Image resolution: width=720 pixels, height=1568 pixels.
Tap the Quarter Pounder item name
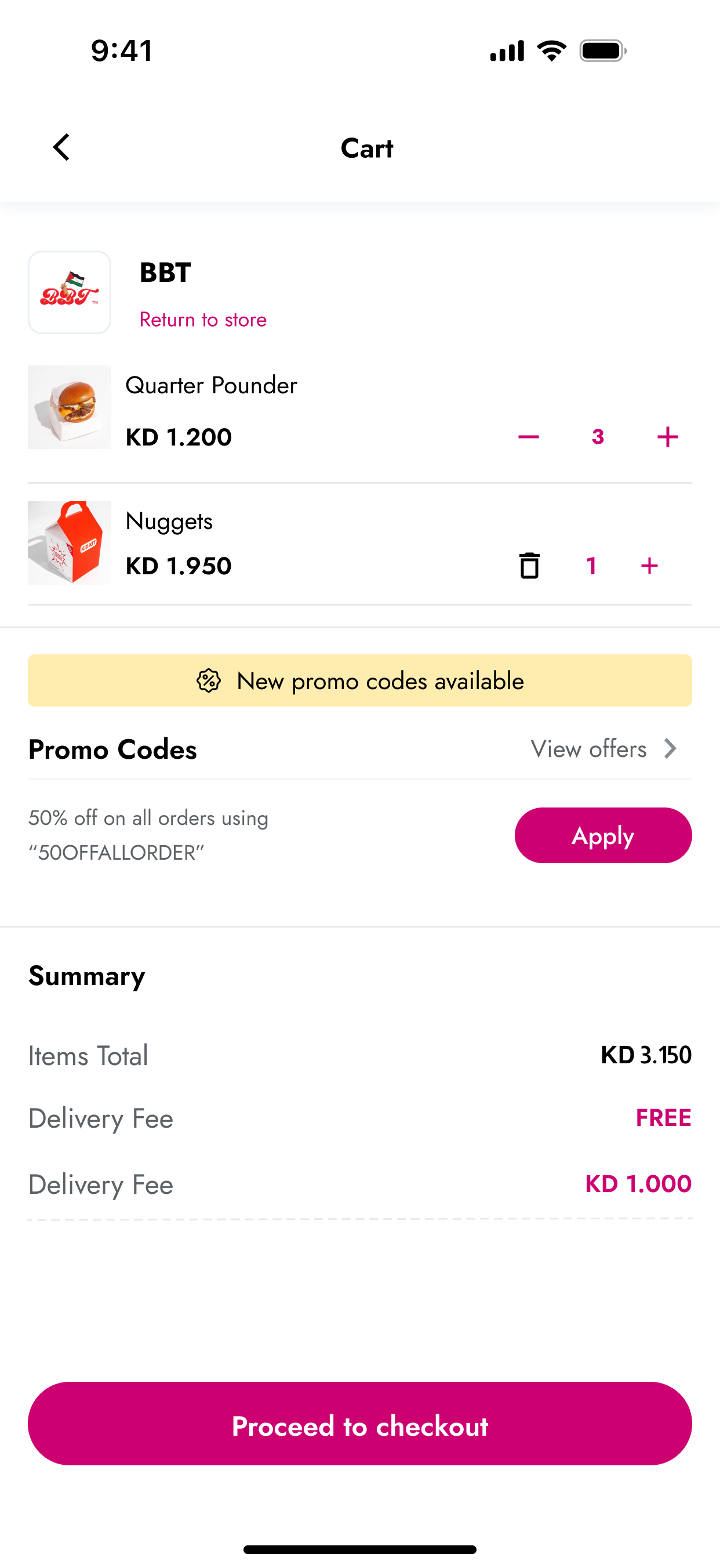211,385
